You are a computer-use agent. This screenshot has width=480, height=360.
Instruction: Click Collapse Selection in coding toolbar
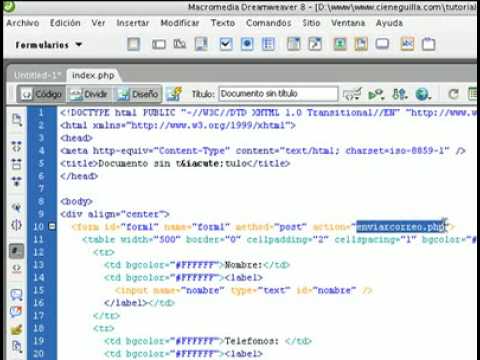tap(17, 164)
